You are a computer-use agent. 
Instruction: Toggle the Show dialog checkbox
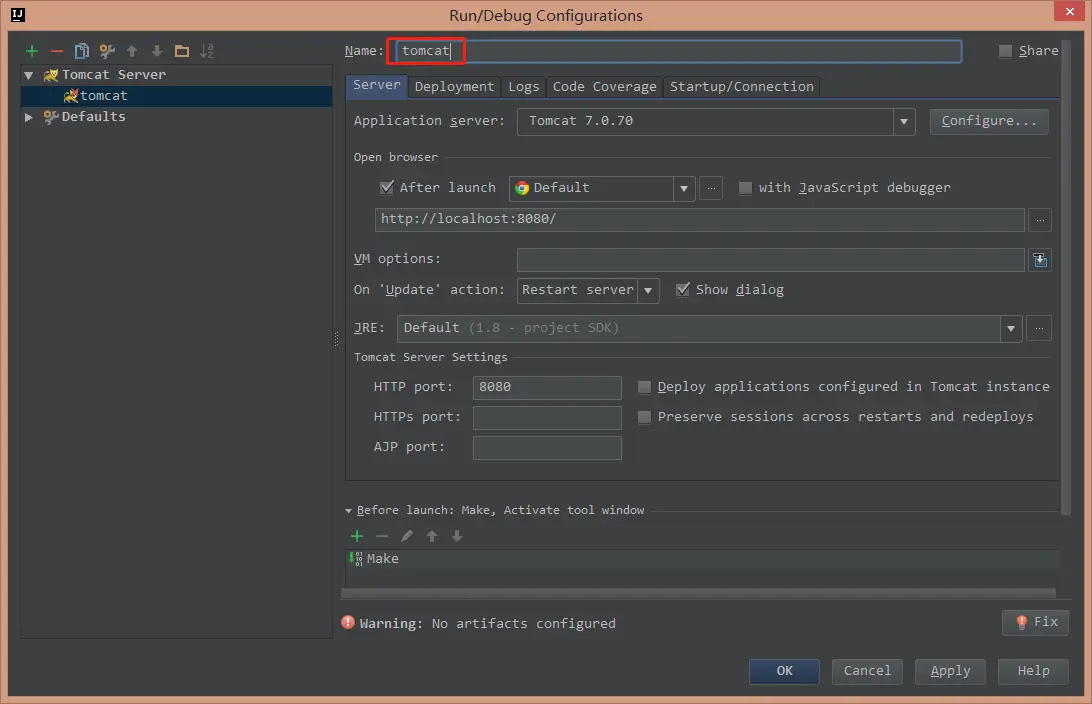pyautogui.click(x=682, y=289)
